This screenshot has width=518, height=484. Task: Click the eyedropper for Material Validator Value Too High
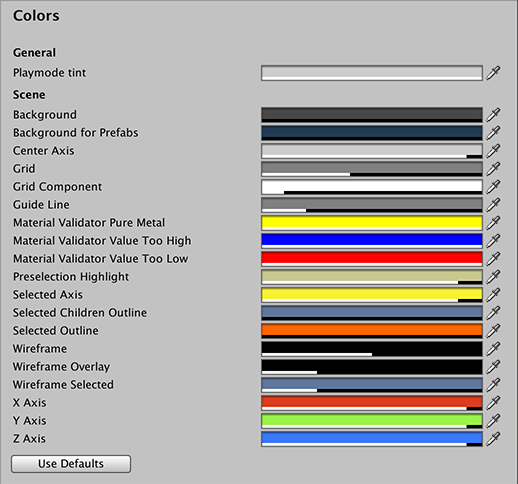(493, 241)
